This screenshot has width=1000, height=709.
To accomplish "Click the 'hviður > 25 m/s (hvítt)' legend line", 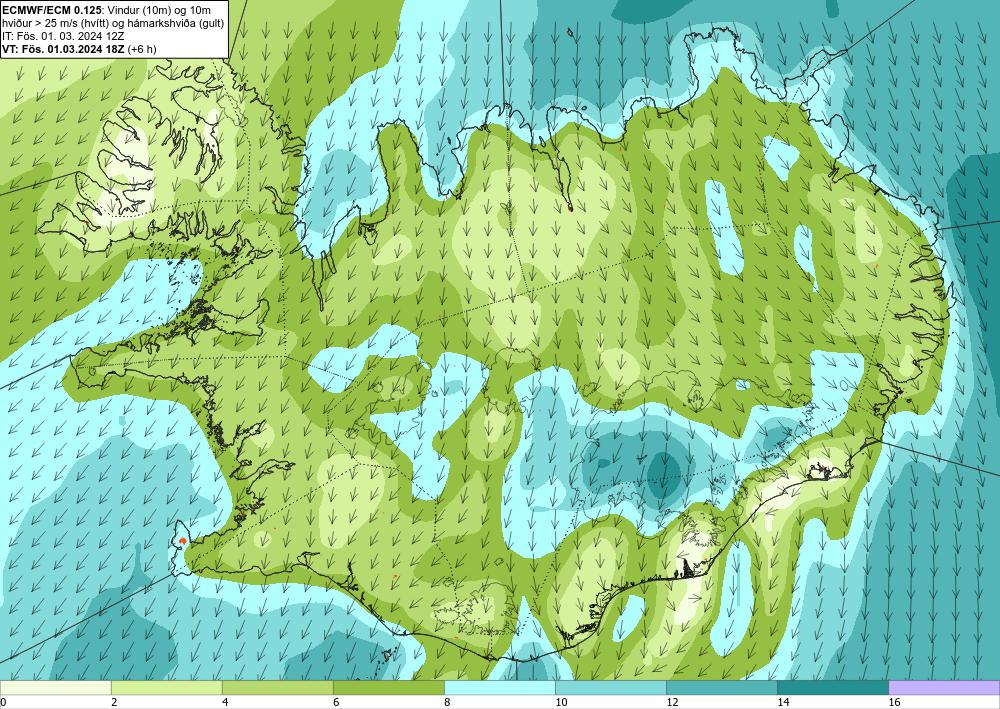I will coord(112,23).
